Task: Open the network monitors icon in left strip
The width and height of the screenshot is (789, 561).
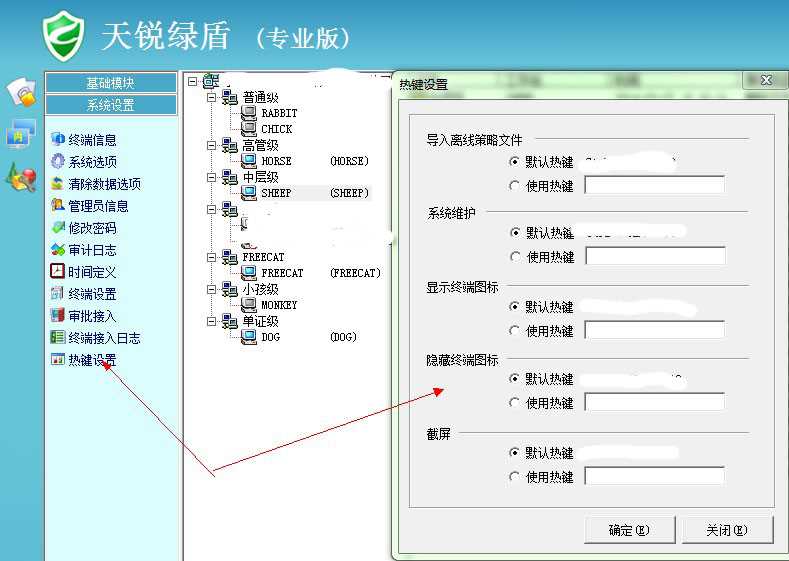Action: [x=21, y=134]
